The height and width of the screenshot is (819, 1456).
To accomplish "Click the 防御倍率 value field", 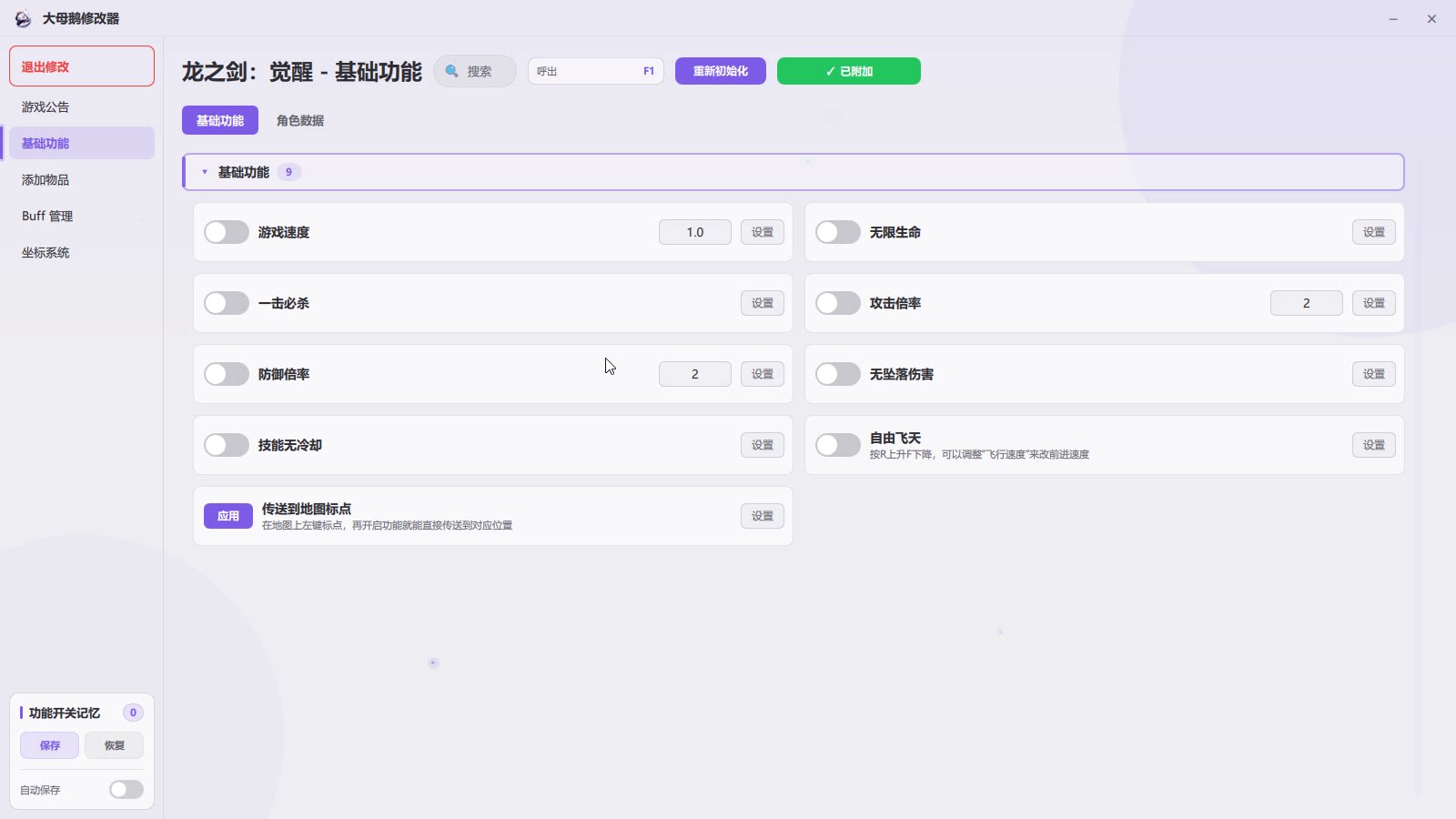I will [695, 374].
